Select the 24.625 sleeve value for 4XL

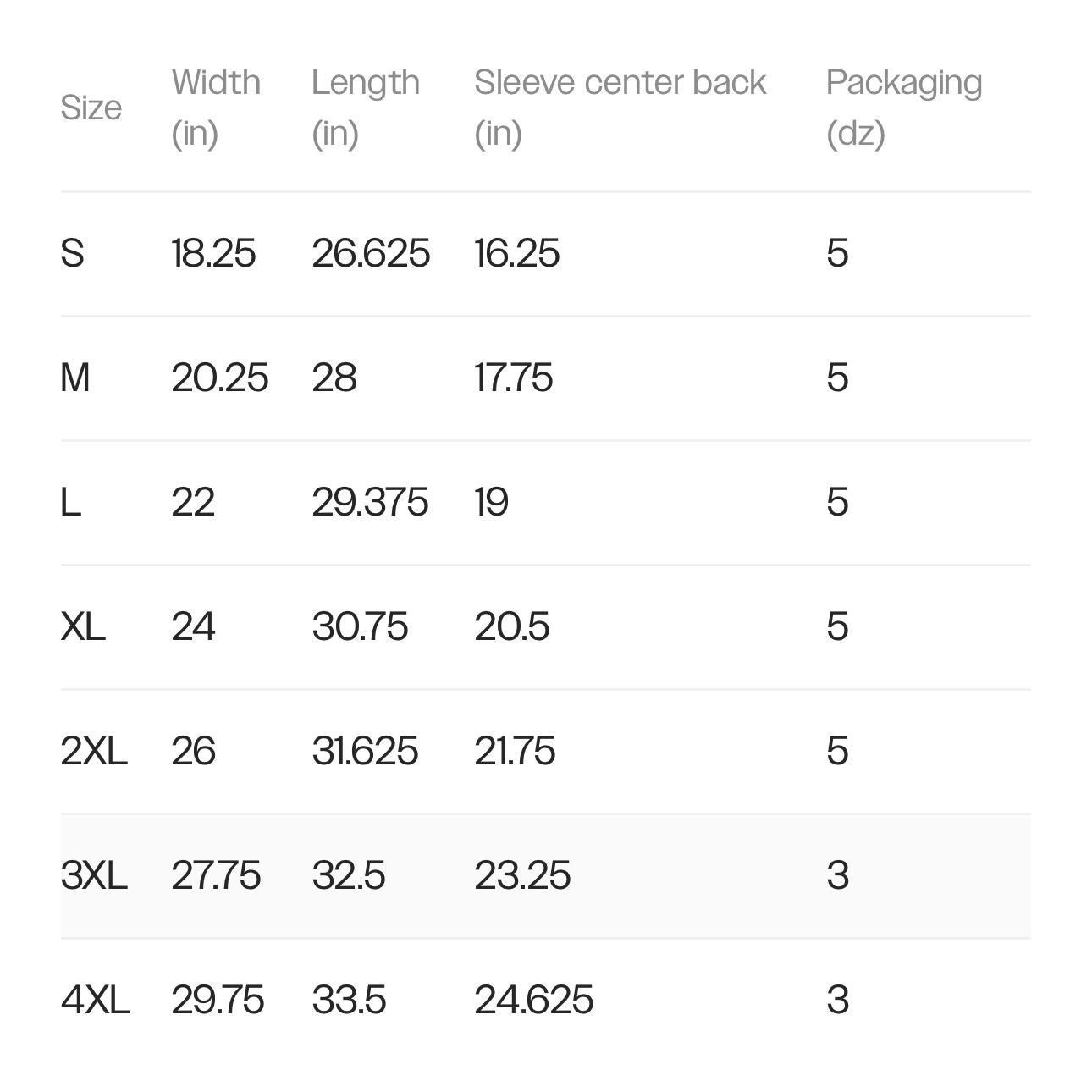coord(533,1000)
